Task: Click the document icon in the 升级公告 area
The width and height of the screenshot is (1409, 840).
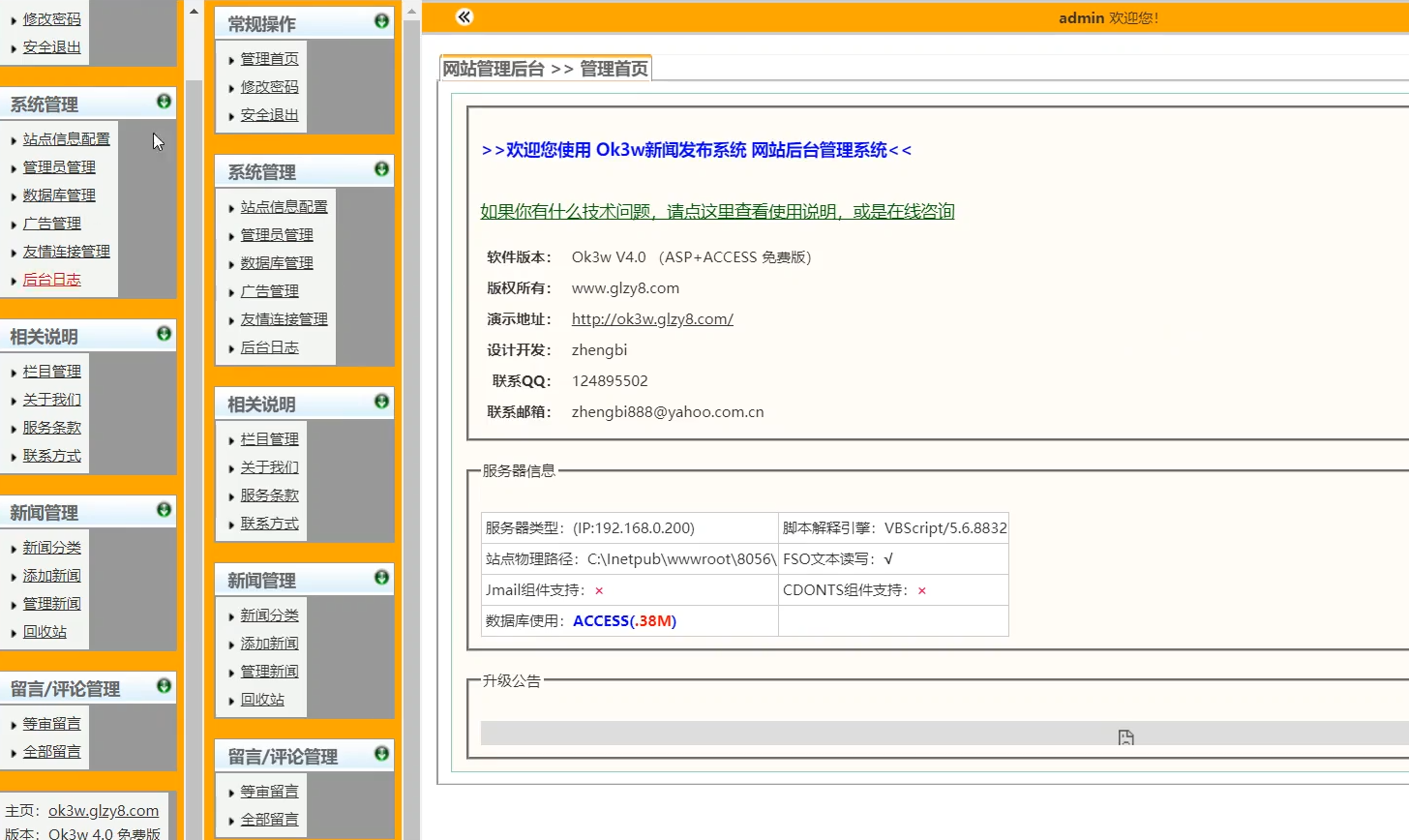Action: pyautogui.click(x=1125, y=736)
